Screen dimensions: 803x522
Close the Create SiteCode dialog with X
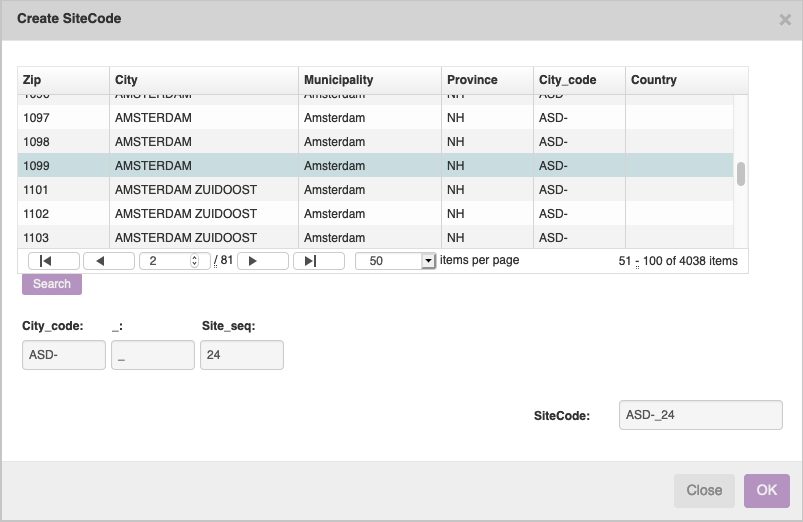click(x=785, y=19)
